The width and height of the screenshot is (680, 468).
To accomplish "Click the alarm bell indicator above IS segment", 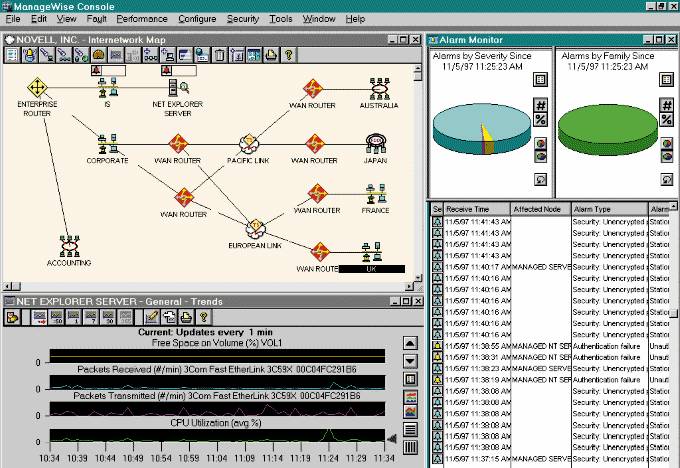I will click(96, 70).
